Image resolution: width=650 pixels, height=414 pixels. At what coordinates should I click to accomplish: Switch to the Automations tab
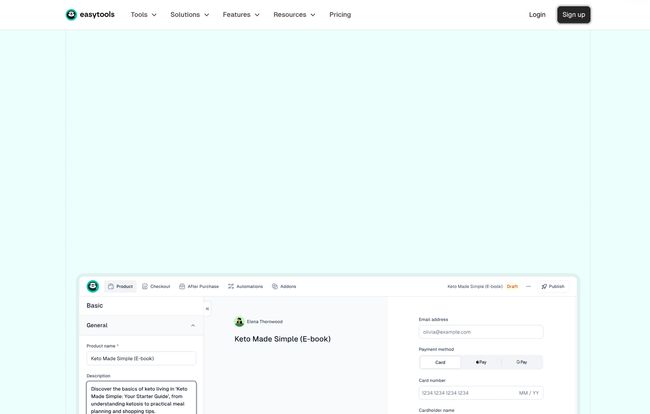tap(245, 286)
